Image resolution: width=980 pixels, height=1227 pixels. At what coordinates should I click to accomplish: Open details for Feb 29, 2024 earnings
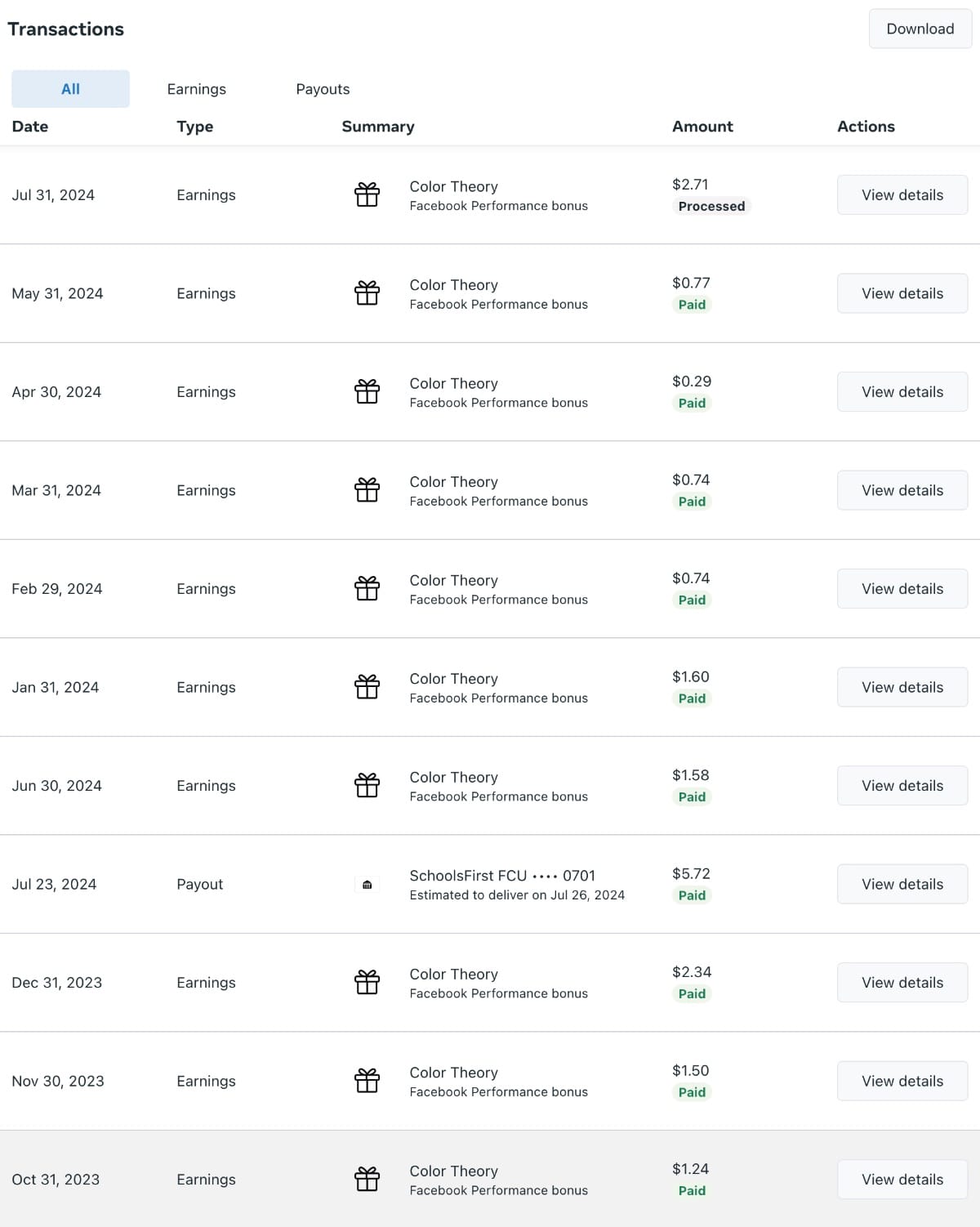point(902,589)
